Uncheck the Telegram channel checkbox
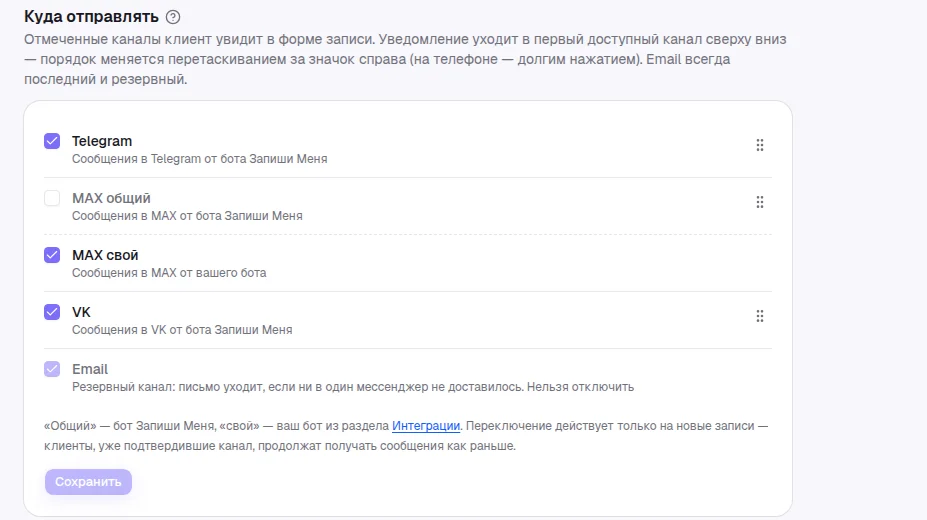Screen dimensions: 927x520 tap(52, 141)
